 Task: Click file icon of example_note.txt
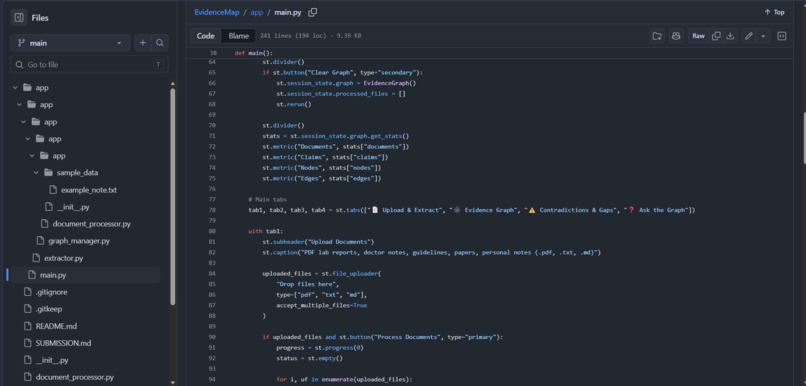pos(53,190)
